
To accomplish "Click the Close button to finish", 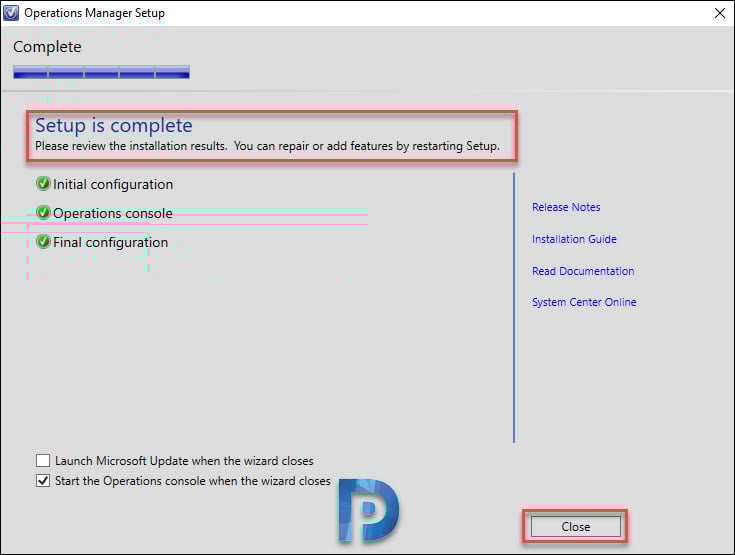I will (x=576, y=527).
